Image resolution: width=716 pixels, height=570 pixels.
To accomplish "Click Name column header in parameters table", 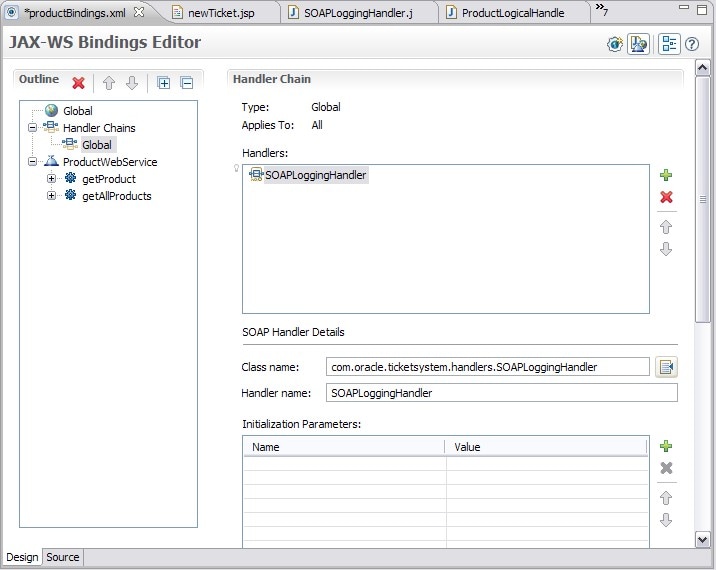I will pyautogui.click(x=344, y=447).
